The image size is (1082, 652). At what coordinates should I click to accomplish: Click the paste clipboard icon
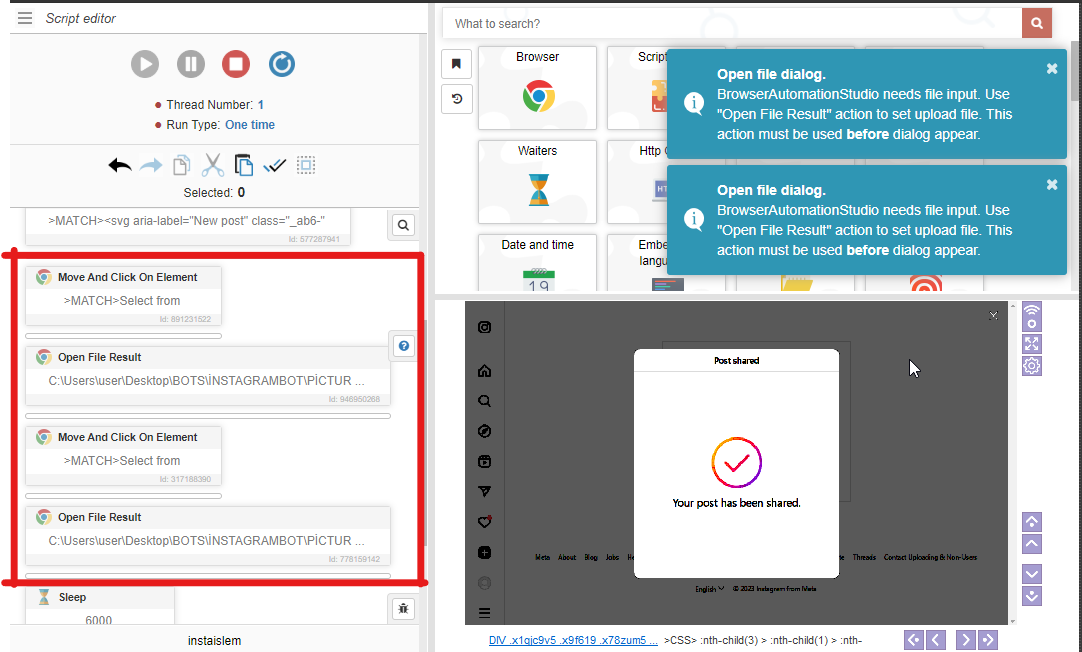[x=243, y=166]
